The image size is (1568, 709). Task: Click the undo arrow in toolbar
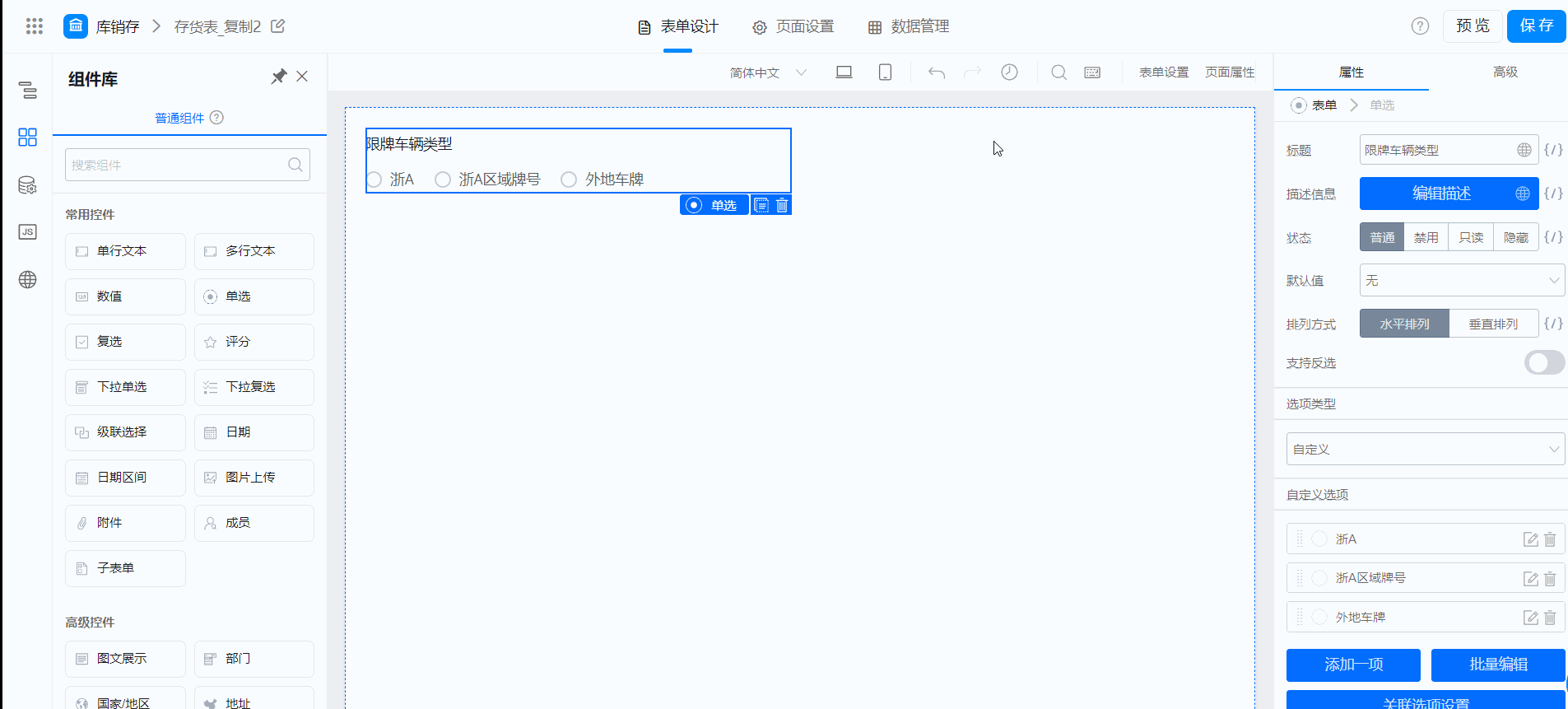[x=937, y=72]
